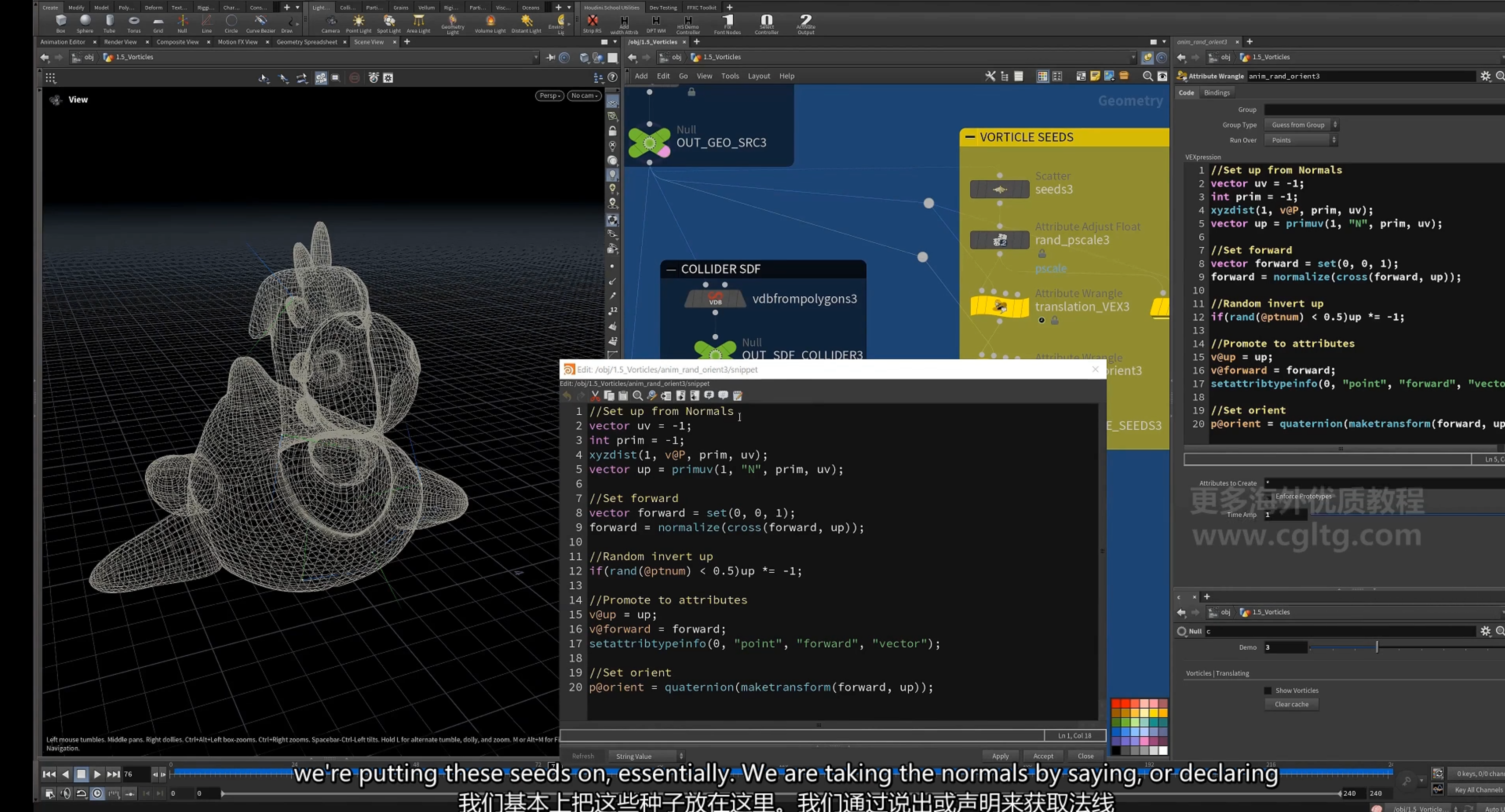Image resolution: width=1505 pixels, height=812 pixels.
Task: Click the Accept button
Action: coord(1043,756)
